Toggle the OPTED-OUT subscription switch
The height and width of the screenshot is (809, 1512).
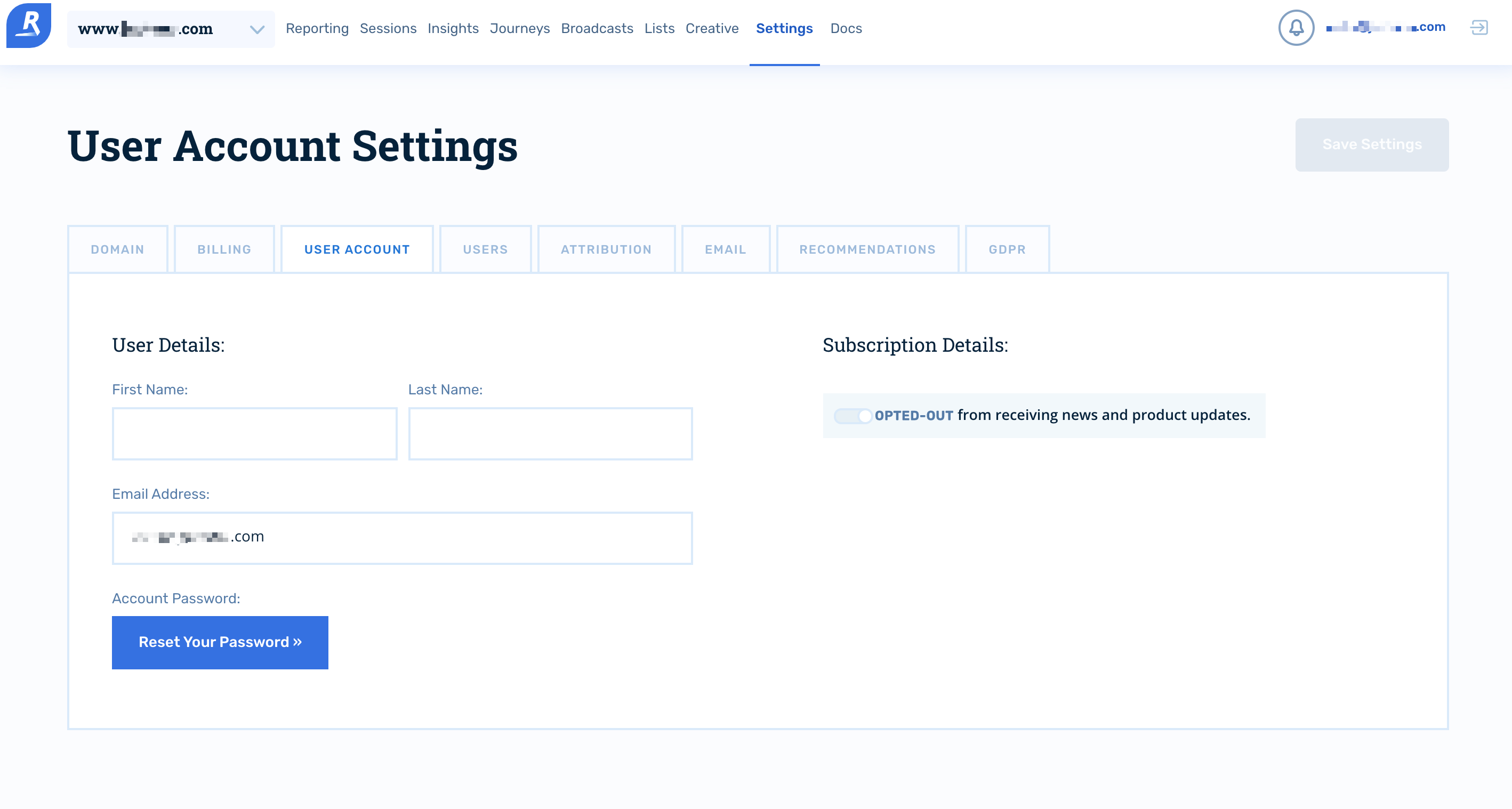click(852, 415)
